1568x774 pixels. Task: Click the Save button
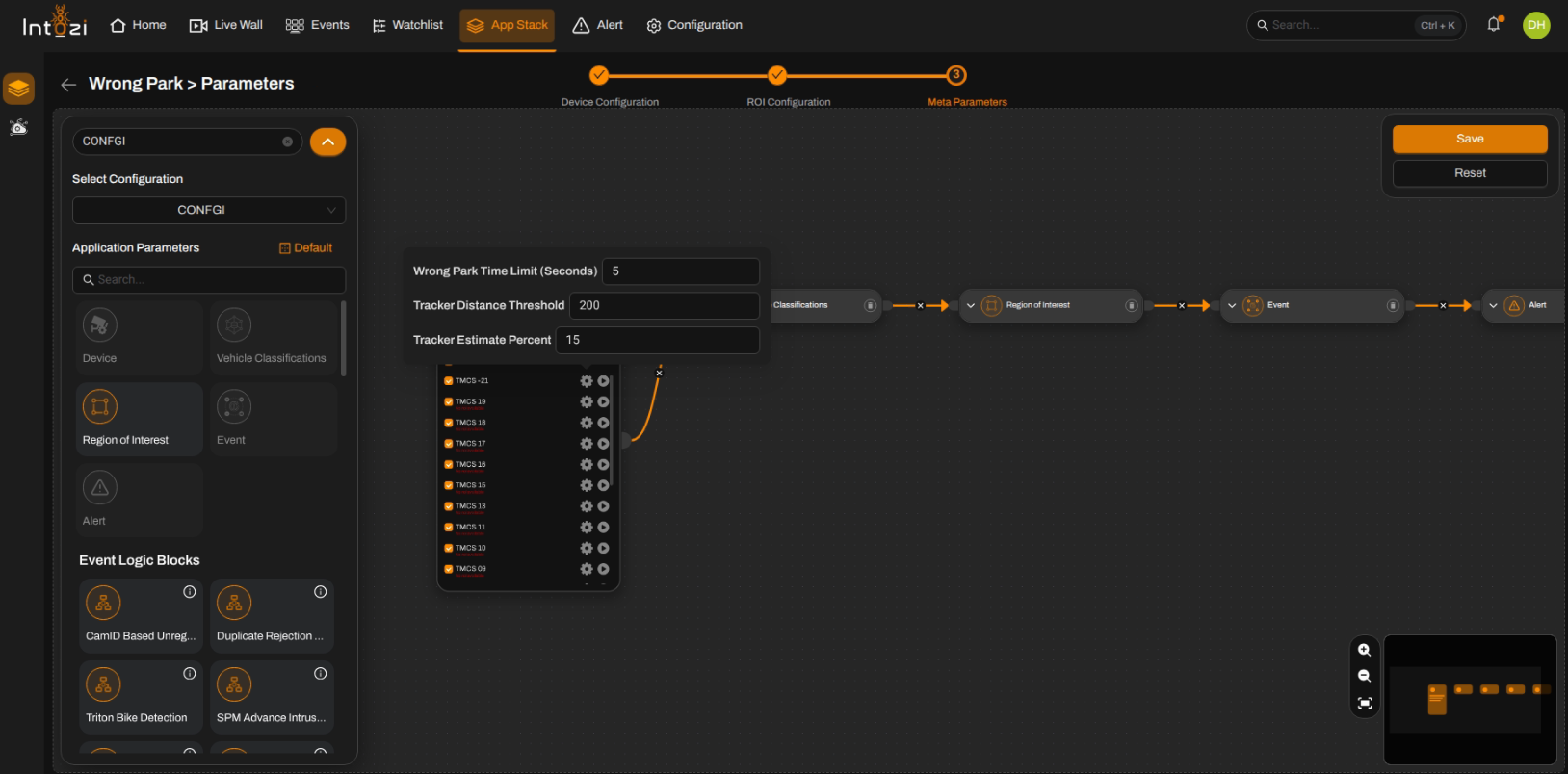click(x=1470, y=139)
